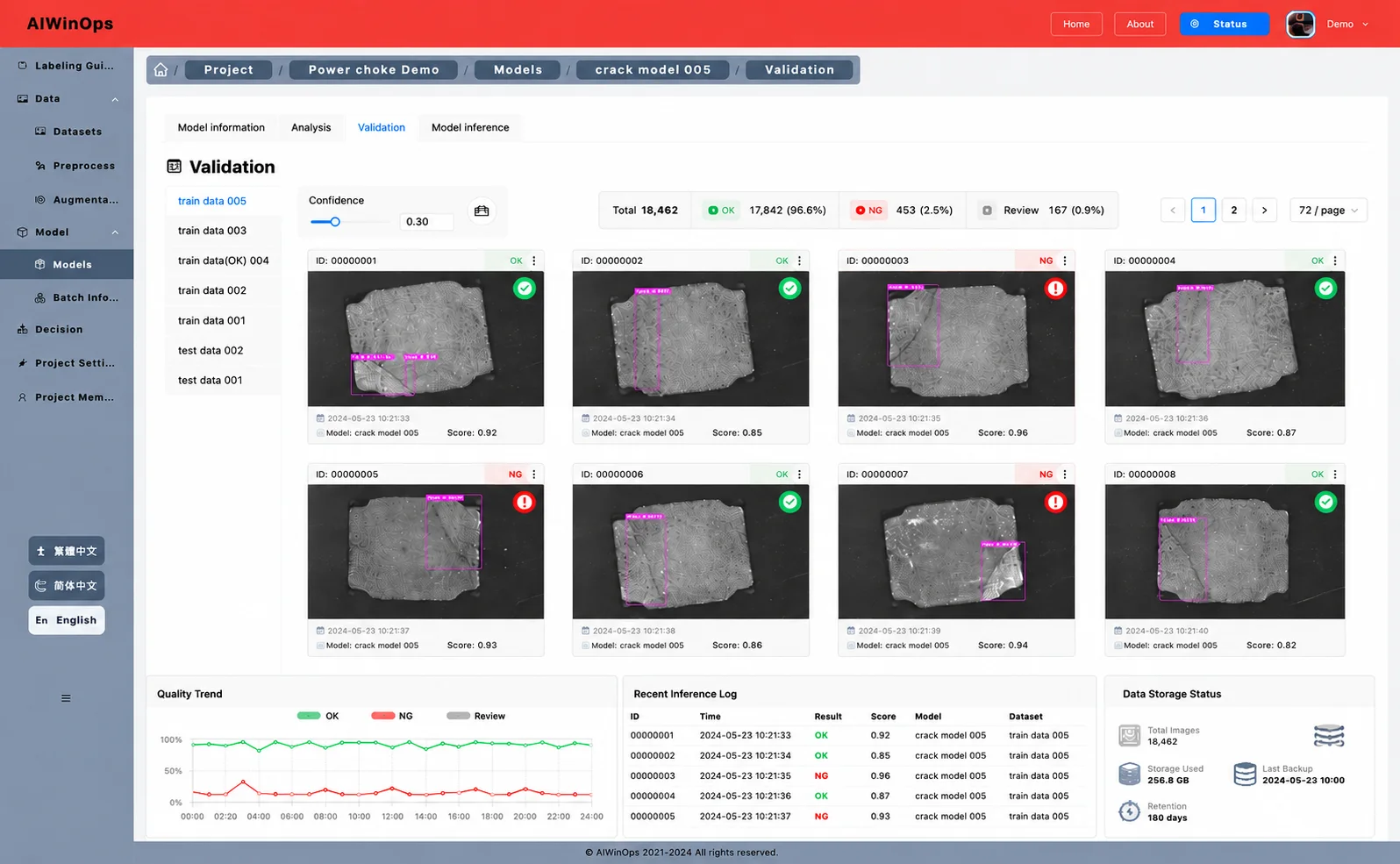1400x864 pixels.
Task: Switch language to 繁體中文
Action: [x=67, y=551]
